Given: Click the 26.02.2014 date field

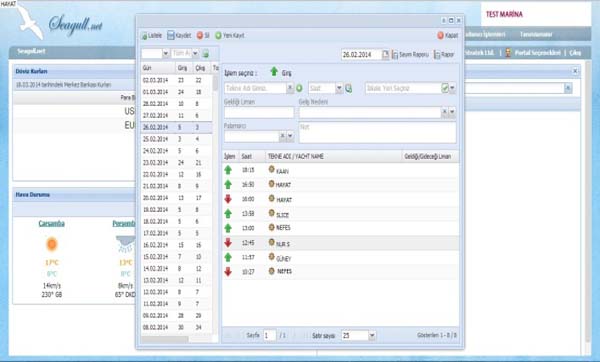Looking at the screenshot, I should 362,55.
